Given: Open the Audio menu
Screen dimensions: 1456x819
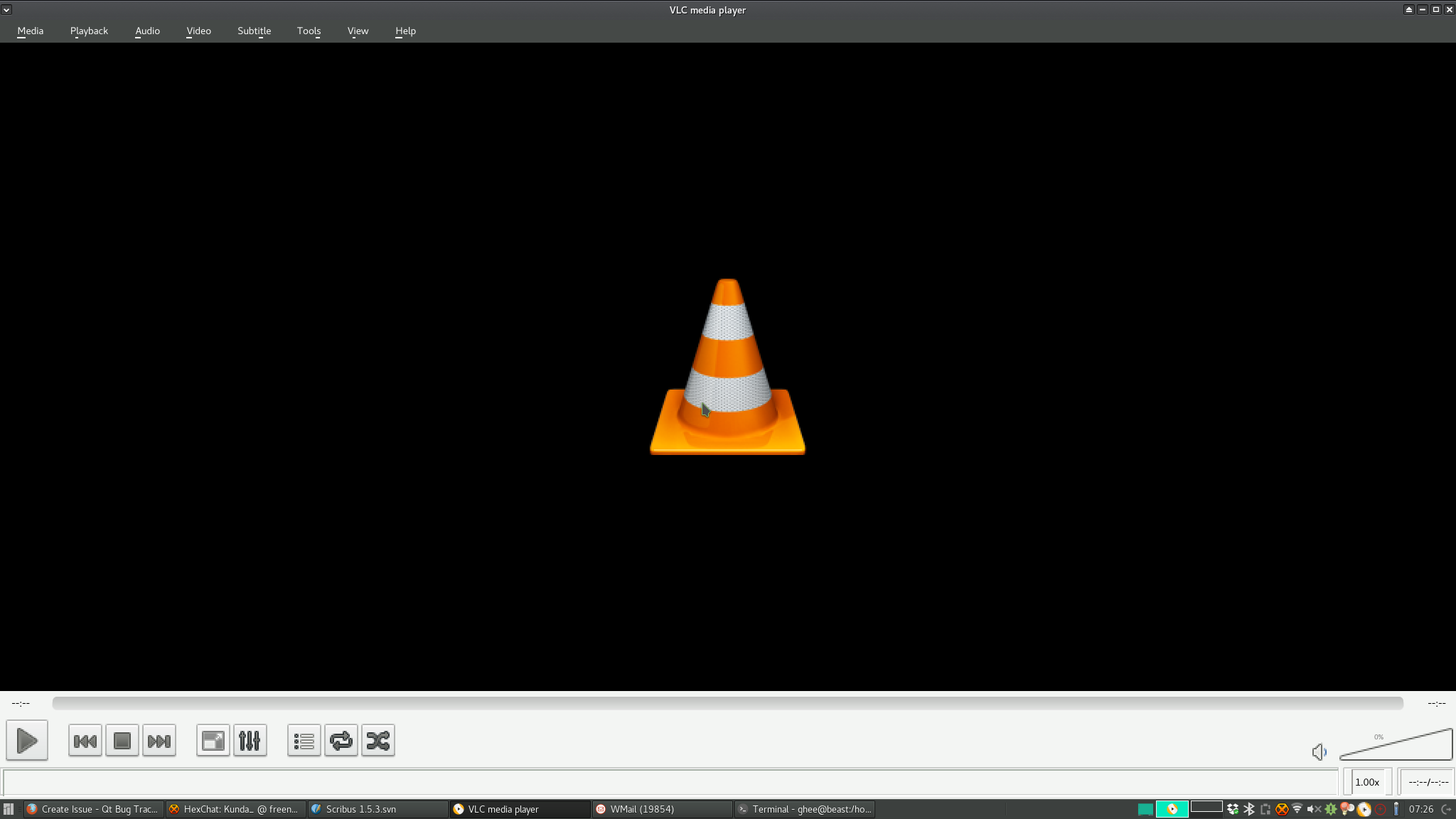Looking at the screenshot, I should pyautogui.click(x=147, y=31).
